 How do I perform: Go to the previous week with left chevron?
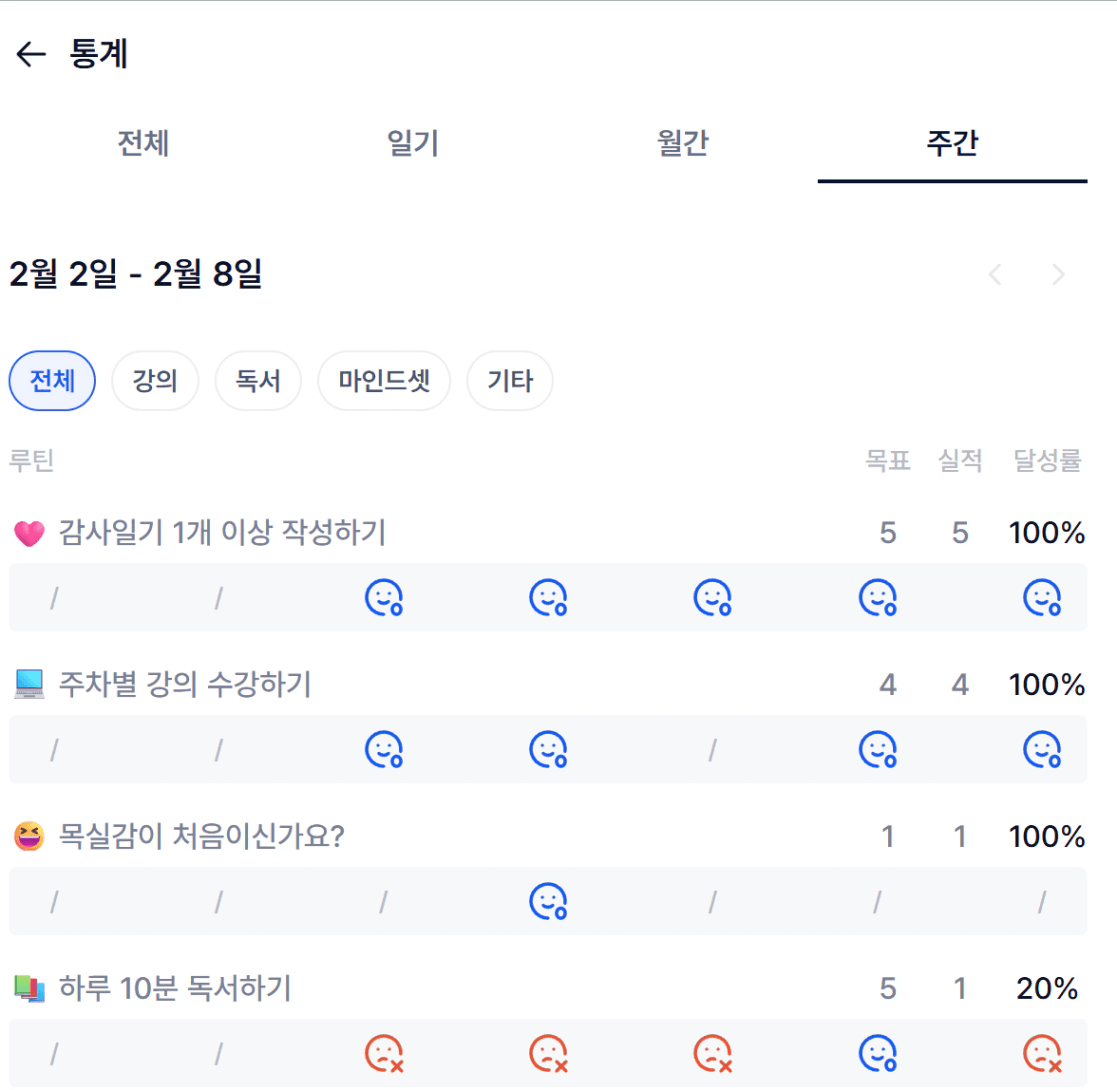[x=995, y=275]
